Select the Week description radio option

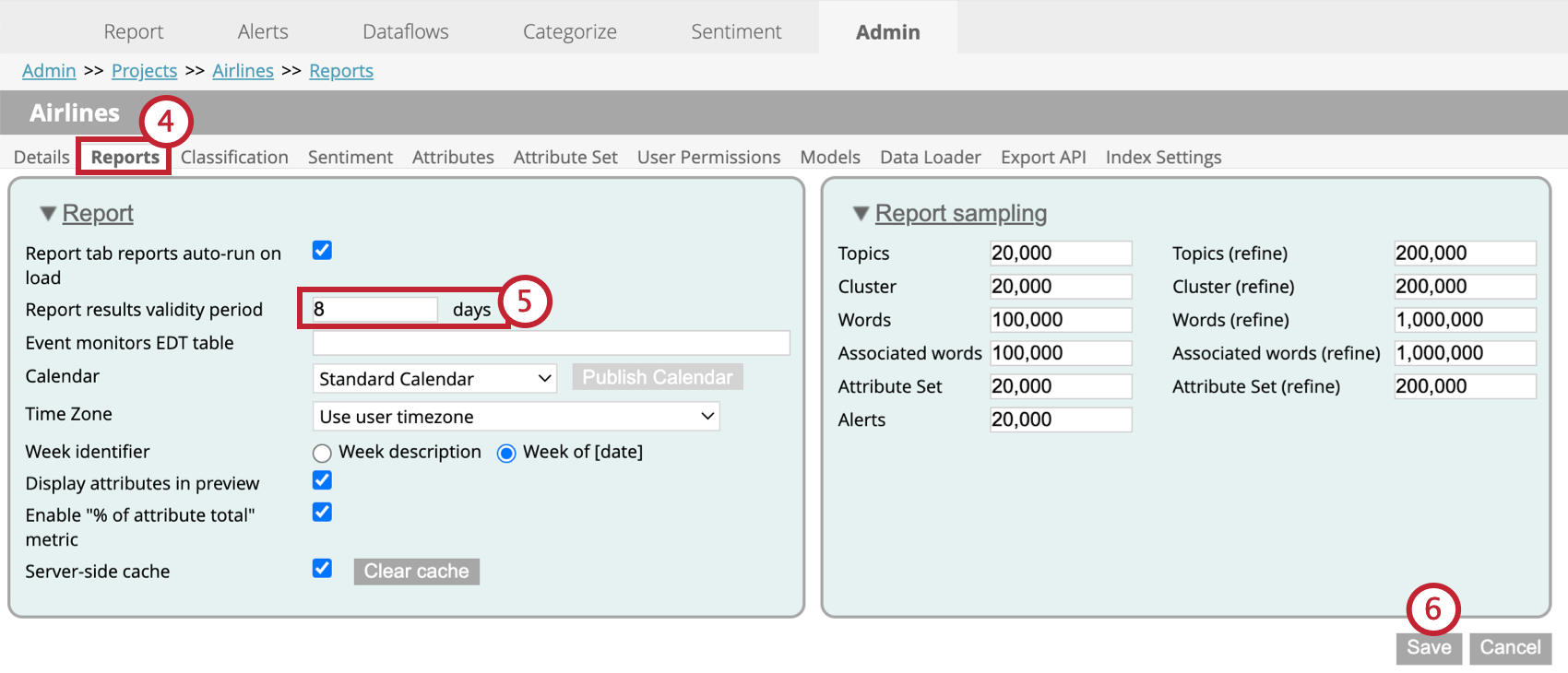point(322,453)
